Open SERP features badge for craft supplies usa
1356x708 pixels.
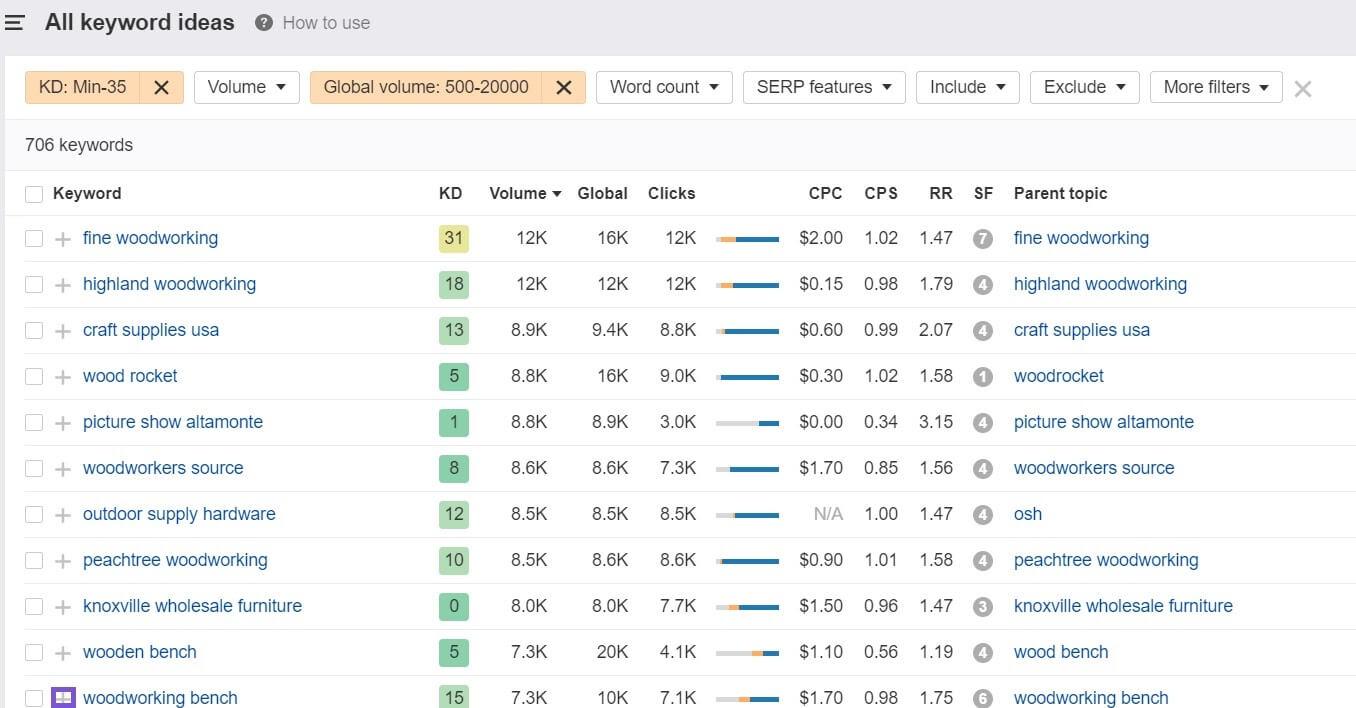tap(983, 331)
